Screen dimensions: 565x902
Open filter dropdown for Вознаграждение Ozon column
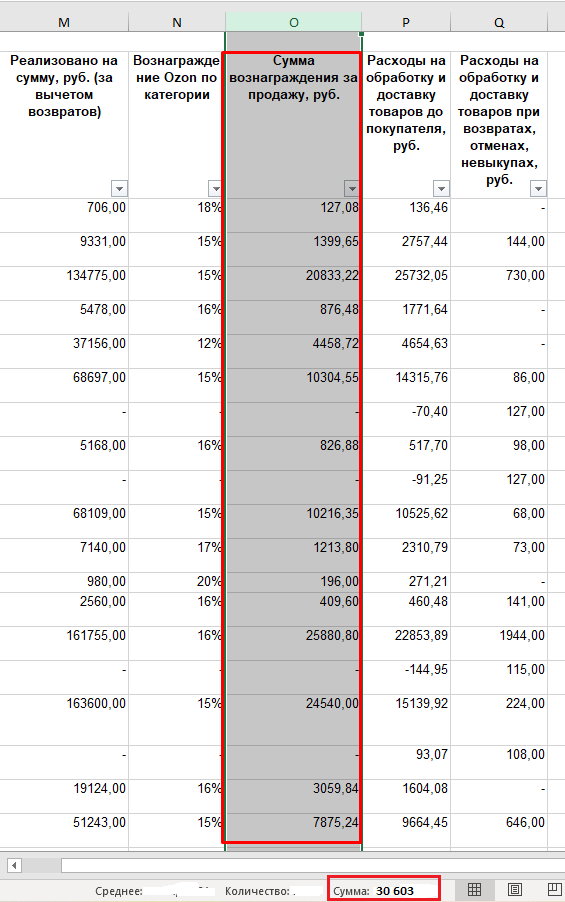(215, 189)
